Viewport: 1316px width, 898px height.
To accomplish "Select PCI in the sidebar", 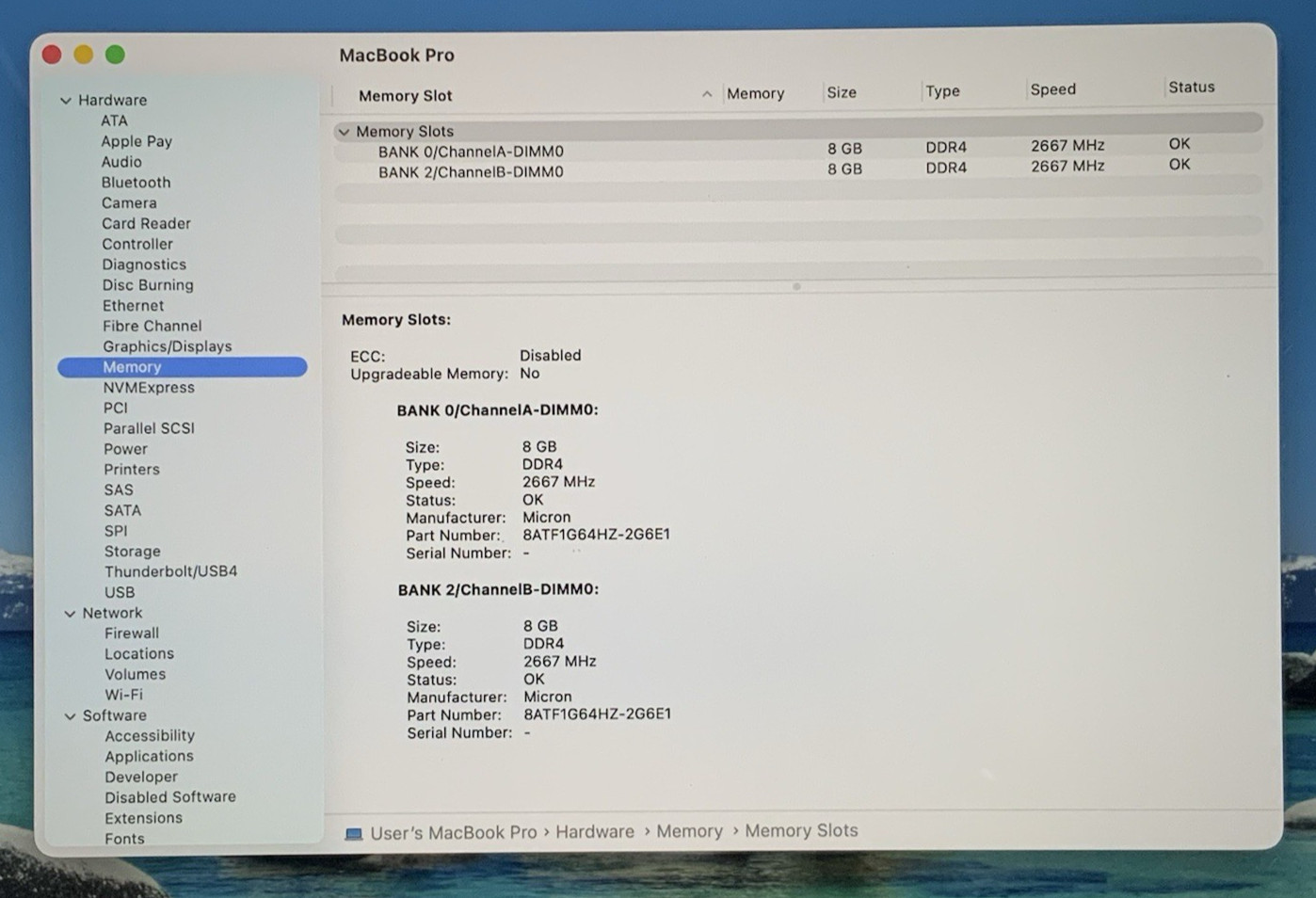I will point(115,408).
